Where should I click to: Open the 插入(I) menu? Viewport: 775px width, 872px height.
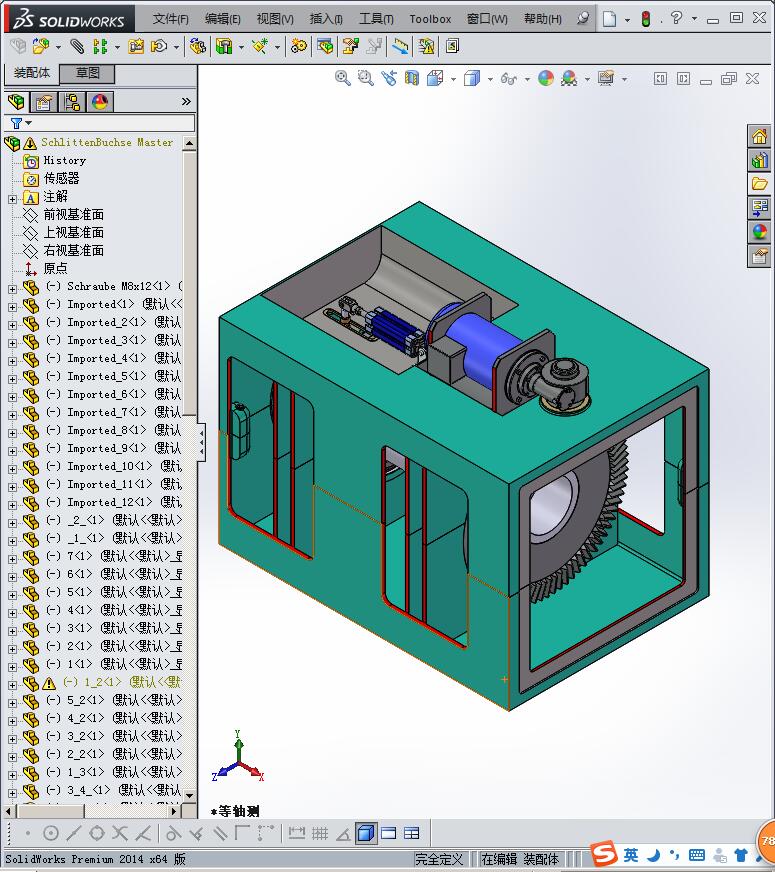(x=326, y=19)
